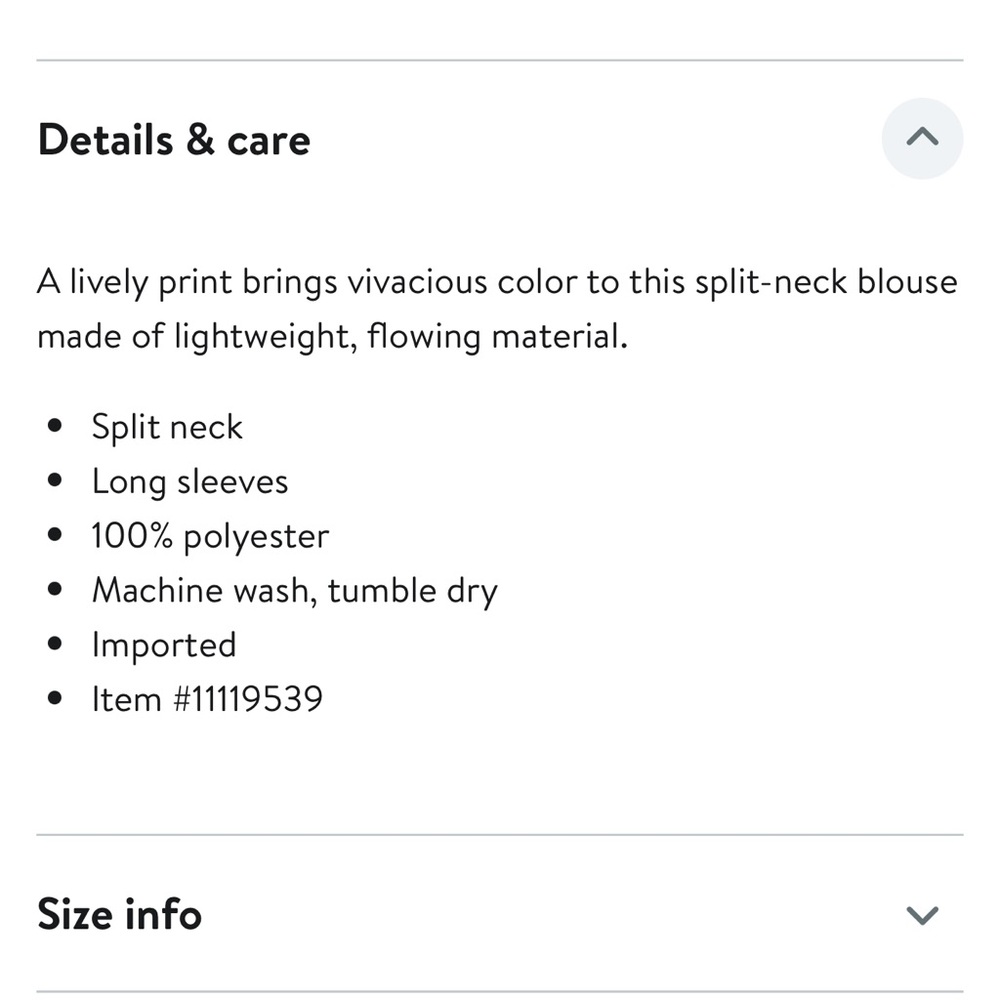Click the 'A lively print brings' description line

[497, 282]
